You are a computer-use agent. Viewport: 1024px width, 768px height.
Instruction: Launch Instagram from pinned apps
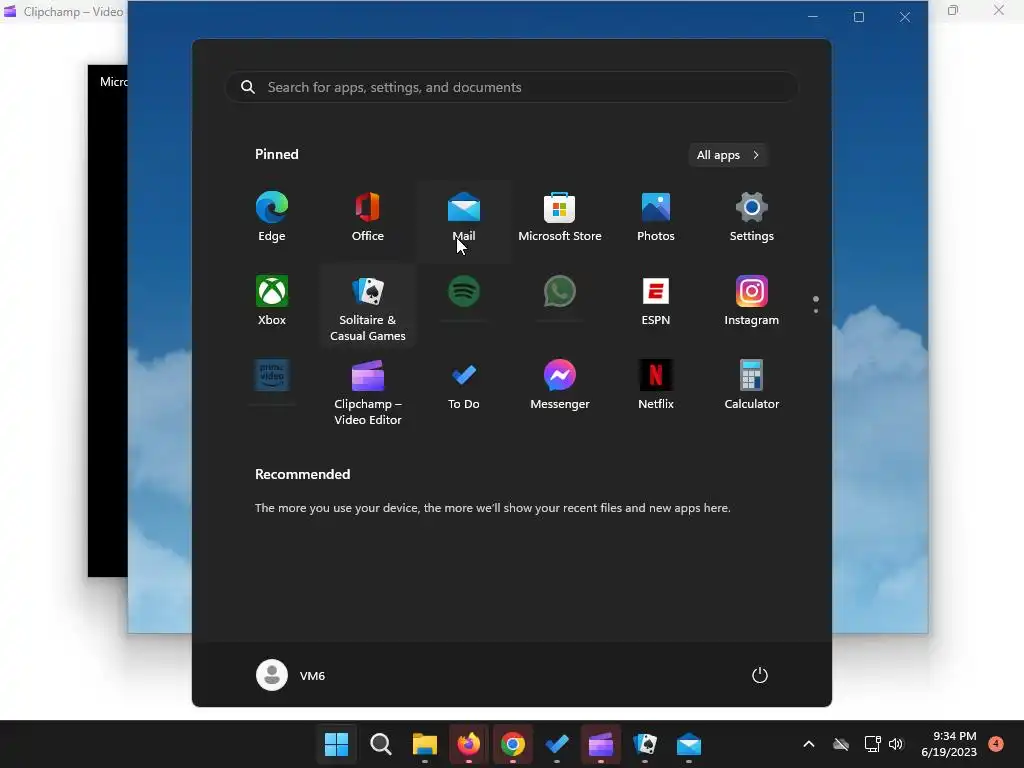752,302
